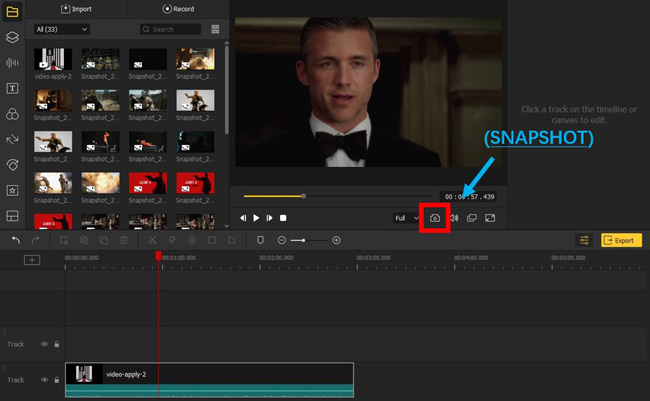Zoom out the timeline with minus icon
The height and width of the screenshot is (401, 650).
282,240
